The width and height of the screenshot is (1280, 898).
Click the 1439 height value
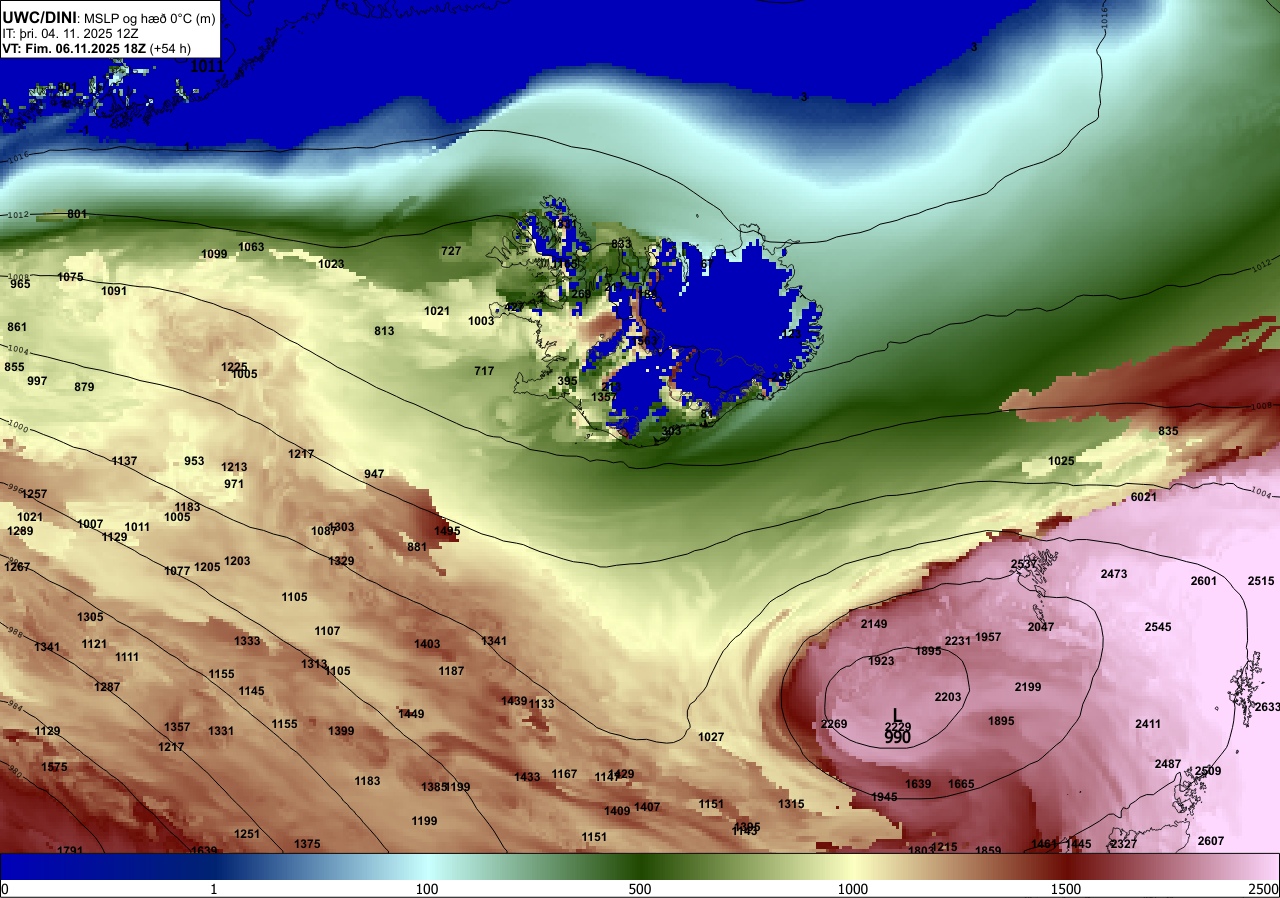514,701
